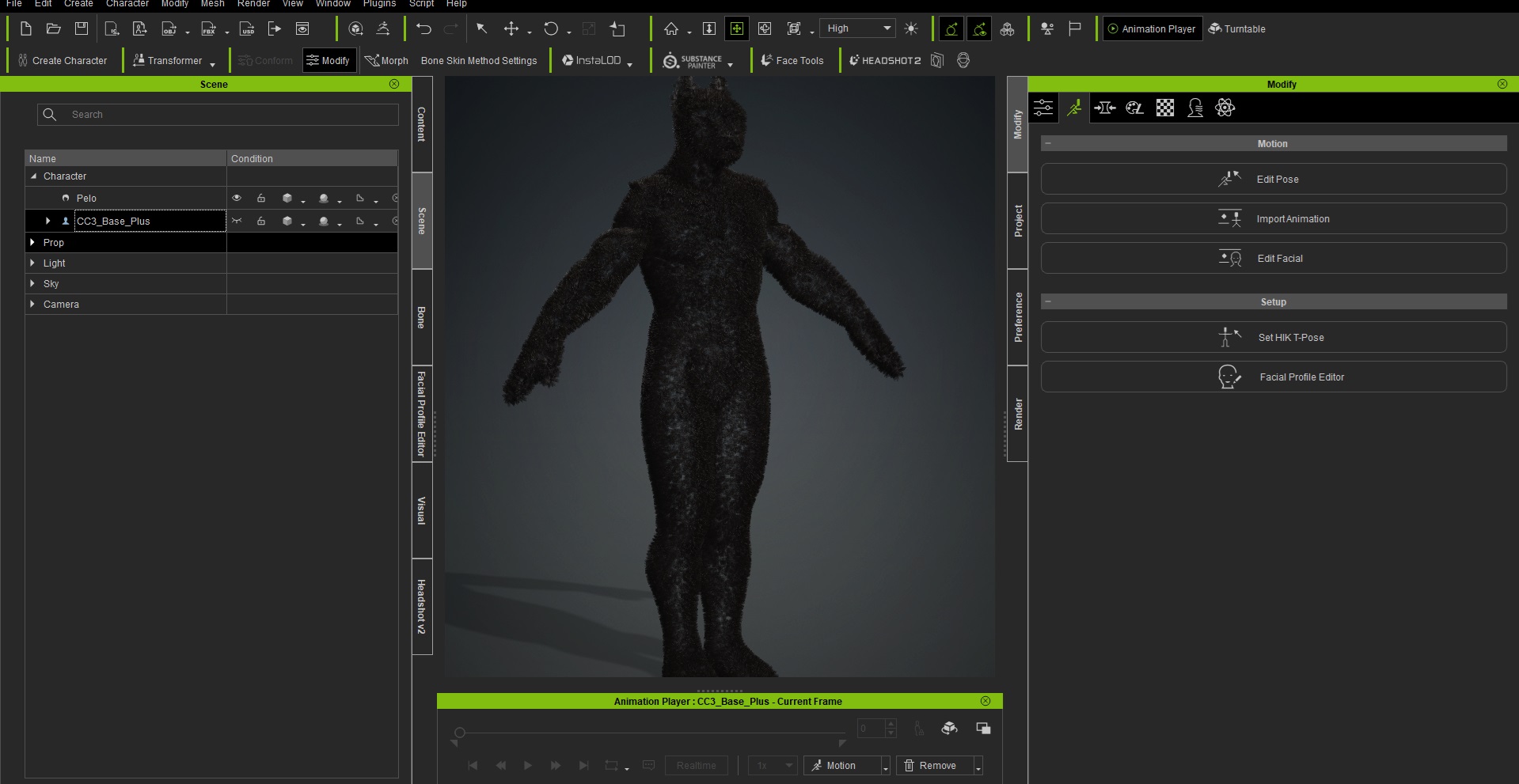Viewport: 1519px width, 784px height.
Task: Activate the Move tool icon
Action: 511,29
